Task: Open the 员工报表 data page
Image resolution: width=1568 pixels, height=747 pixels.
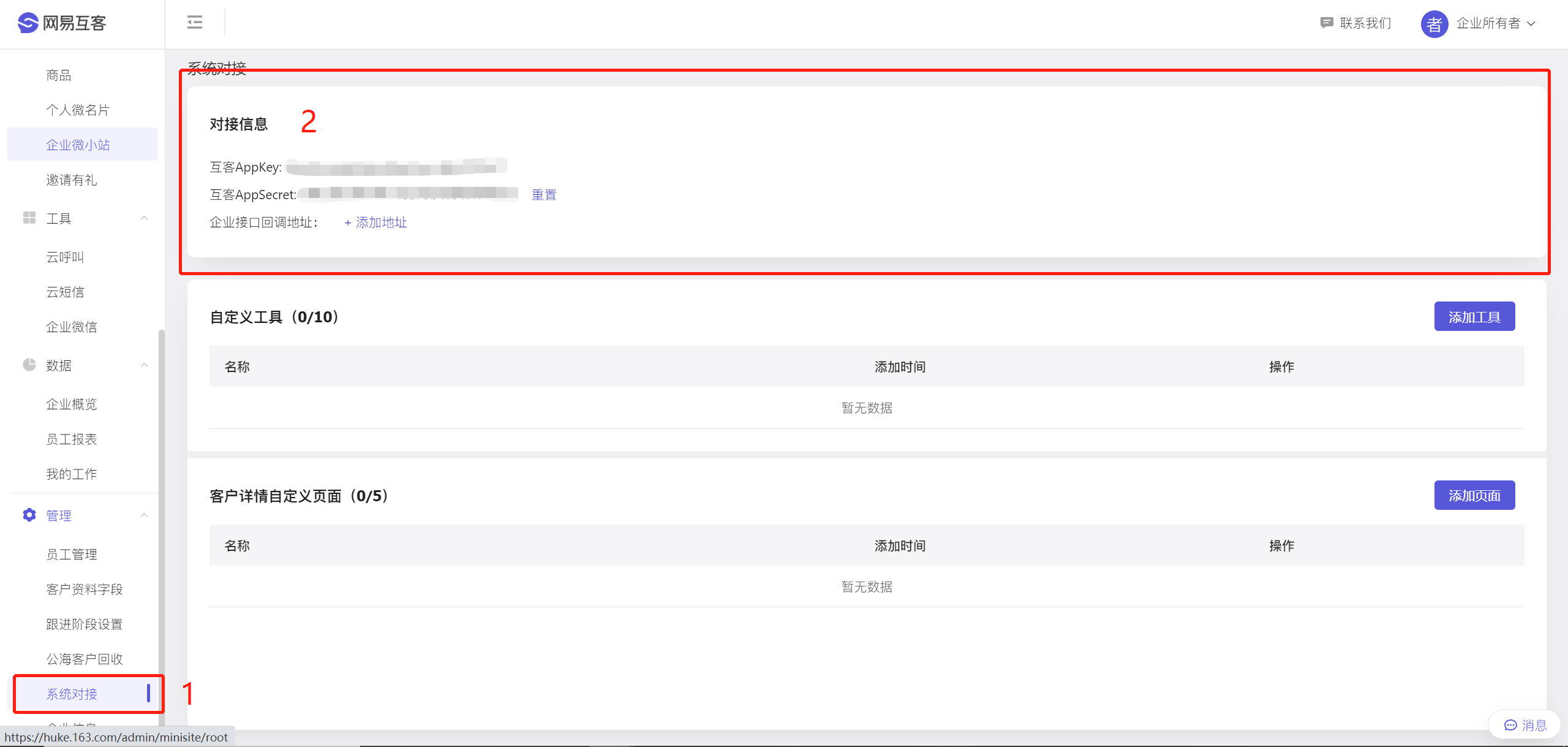Action: pyautogui.click(x=72, y=439)
